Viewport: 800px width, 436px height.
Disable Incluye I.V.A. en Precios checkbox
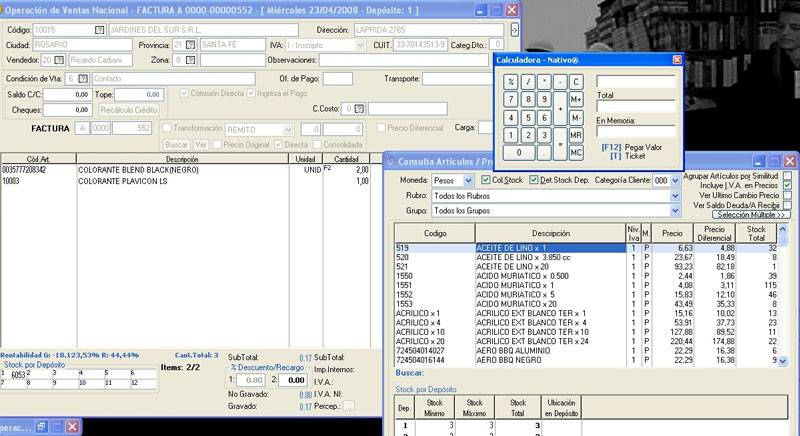click(x=788, y=185)
